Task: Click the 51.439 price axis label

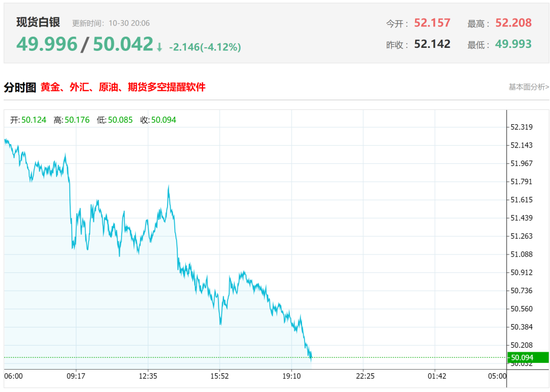Action: (x=522, y=218)
